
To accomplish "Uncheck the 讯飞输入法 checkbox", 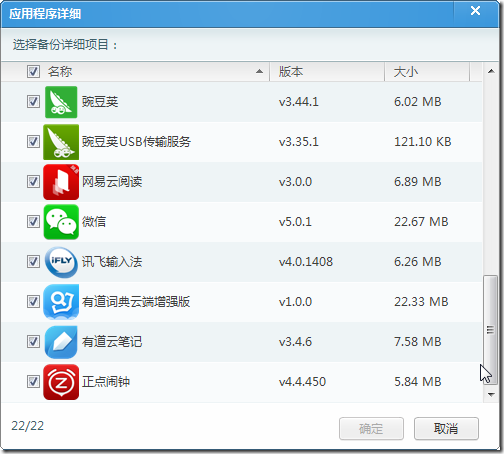I will 33,262.
